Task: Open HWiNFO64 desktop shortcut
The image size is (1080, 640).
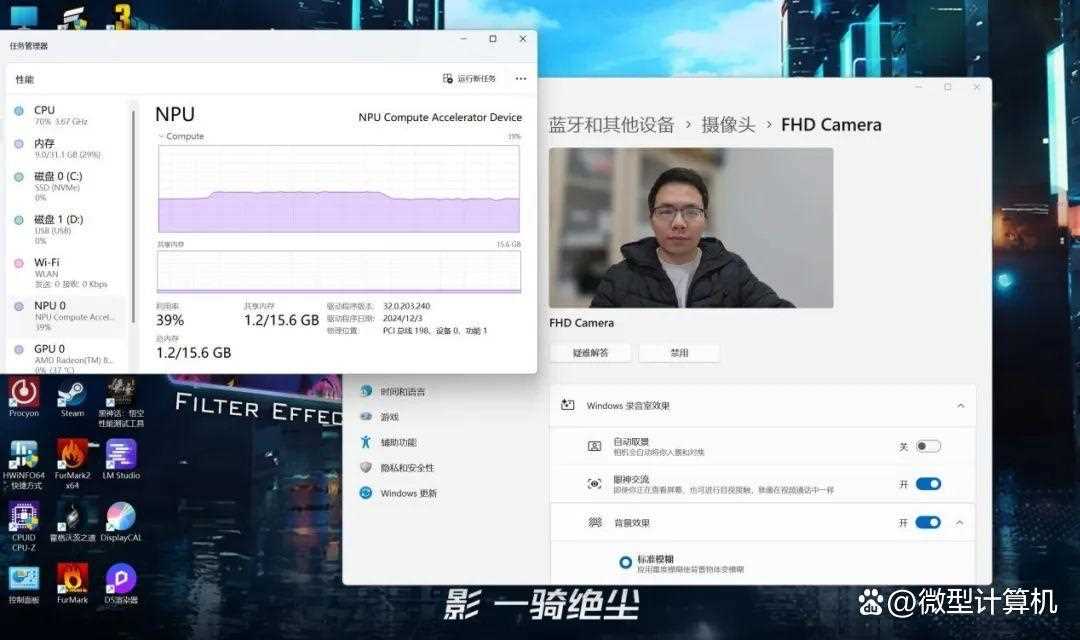Action: coord(24,456)
